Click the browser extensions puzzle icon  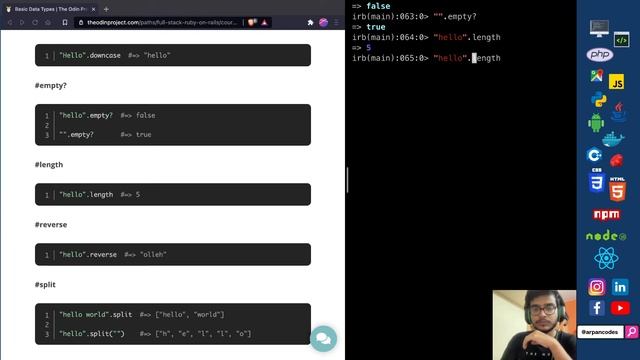click(x=310, y=22)
